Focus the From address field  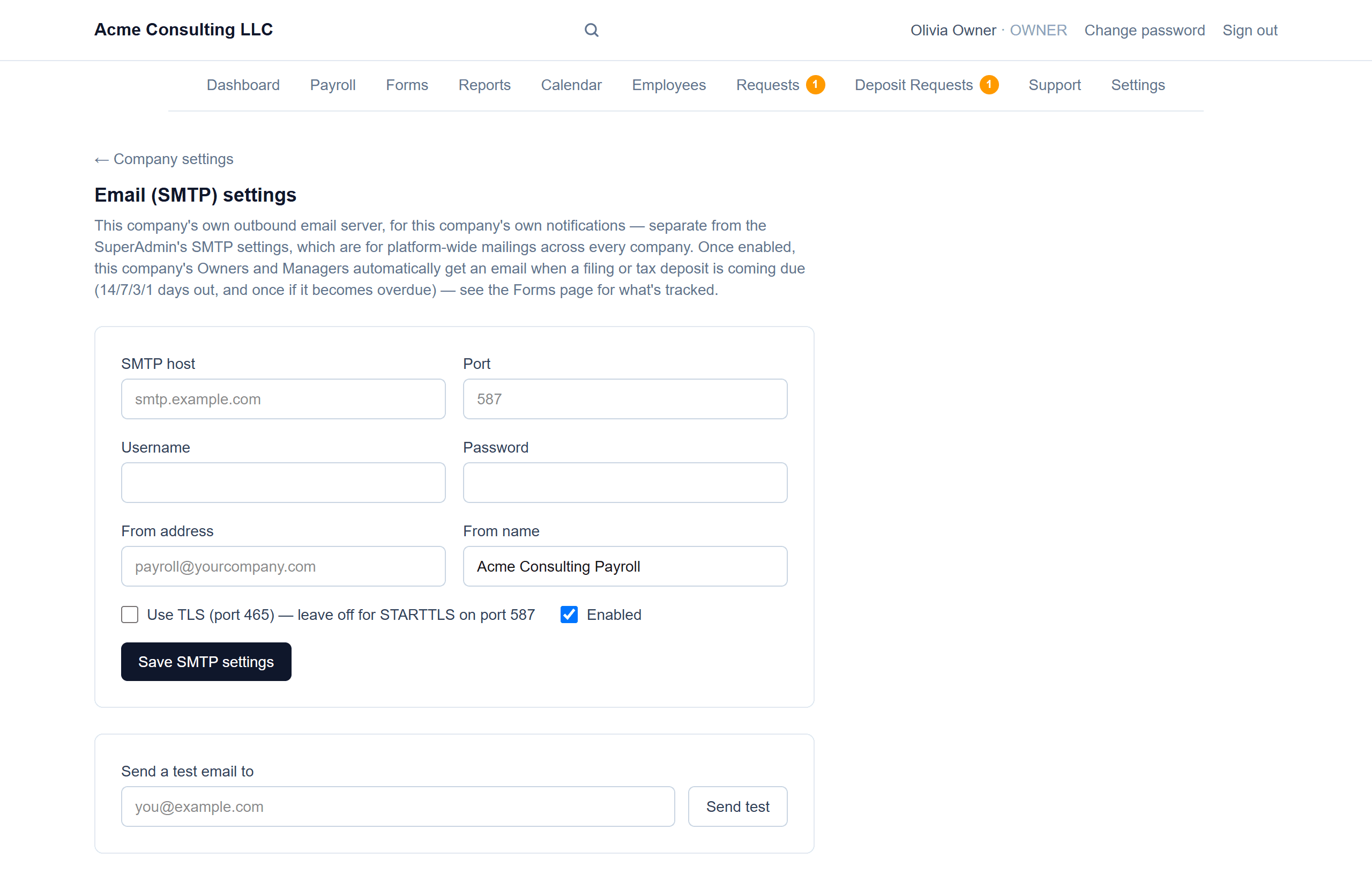(283, 566)
